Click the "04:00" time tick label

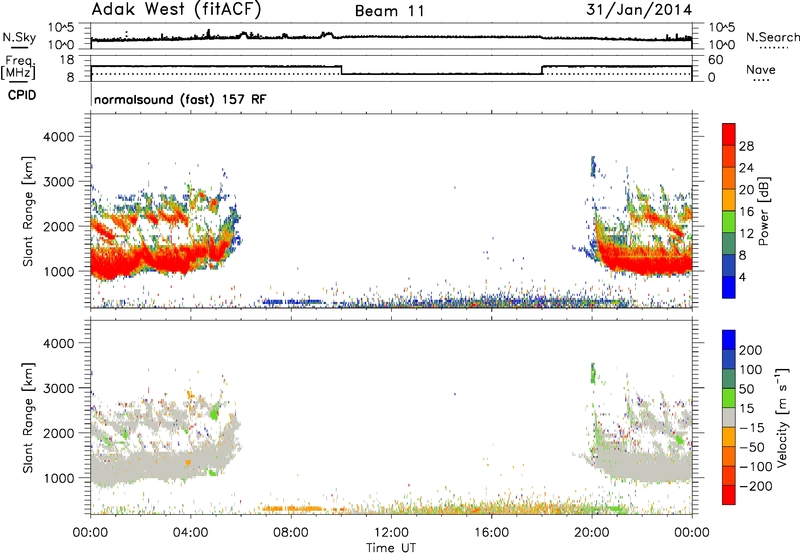coord(191,533)
